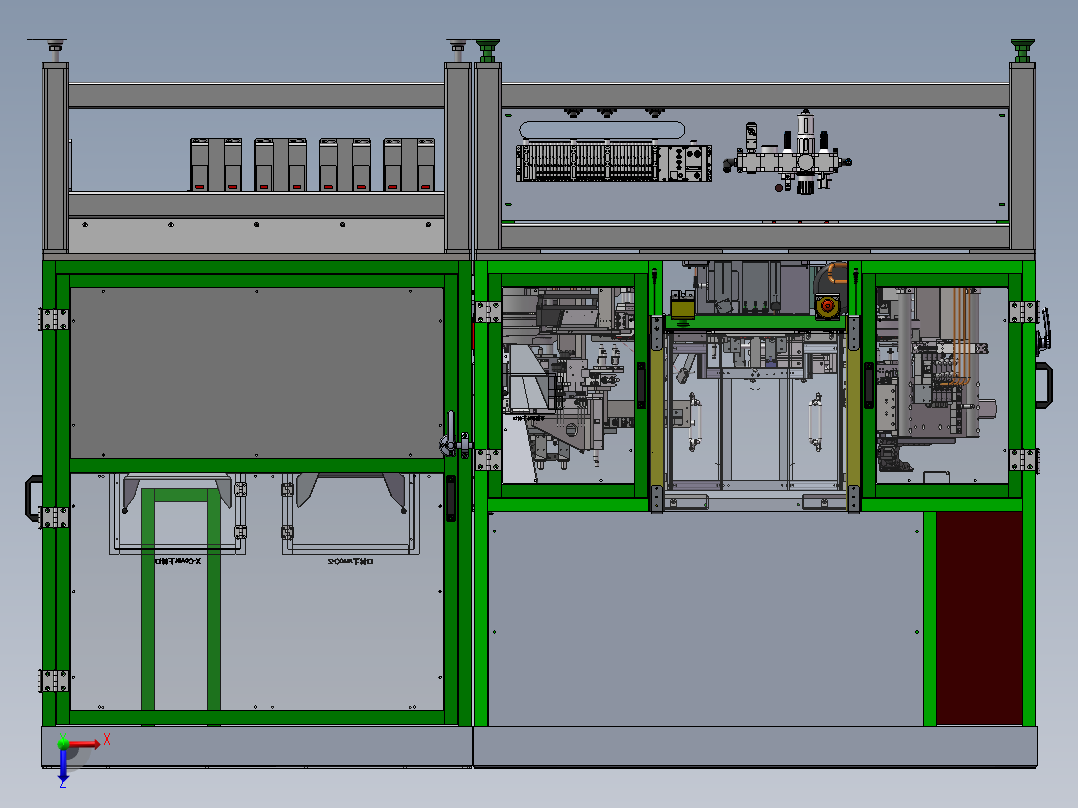Click the red X axis arrow of the triad
1078x808 pixels.
tap(86, 744)
